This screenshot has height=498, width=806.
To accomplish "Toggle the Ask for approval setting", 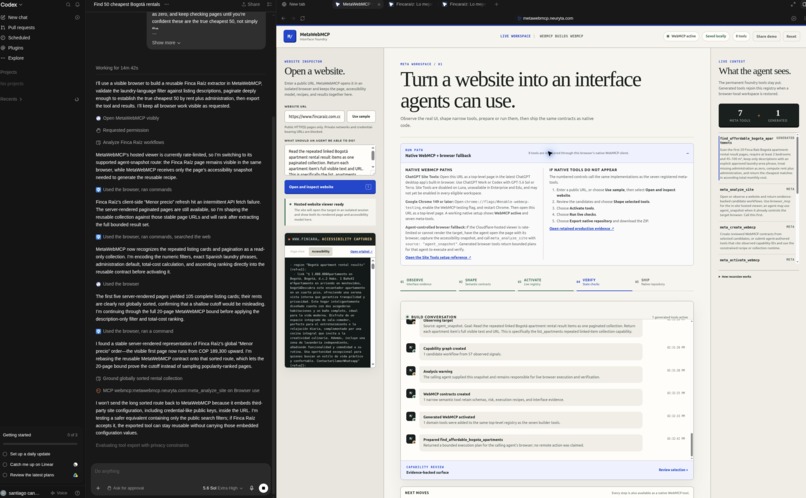I will (x=125, y=488).
